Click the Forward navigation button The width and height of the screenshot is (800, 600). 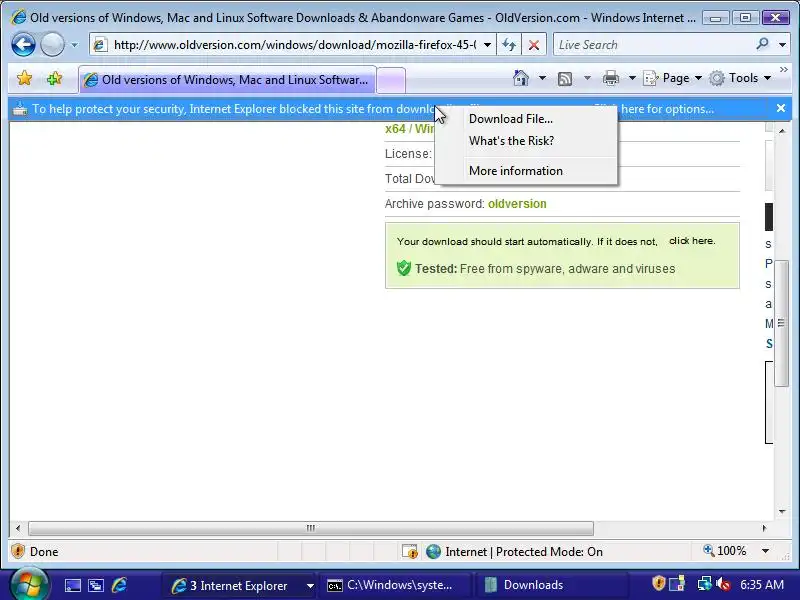[x=52, y=44]
